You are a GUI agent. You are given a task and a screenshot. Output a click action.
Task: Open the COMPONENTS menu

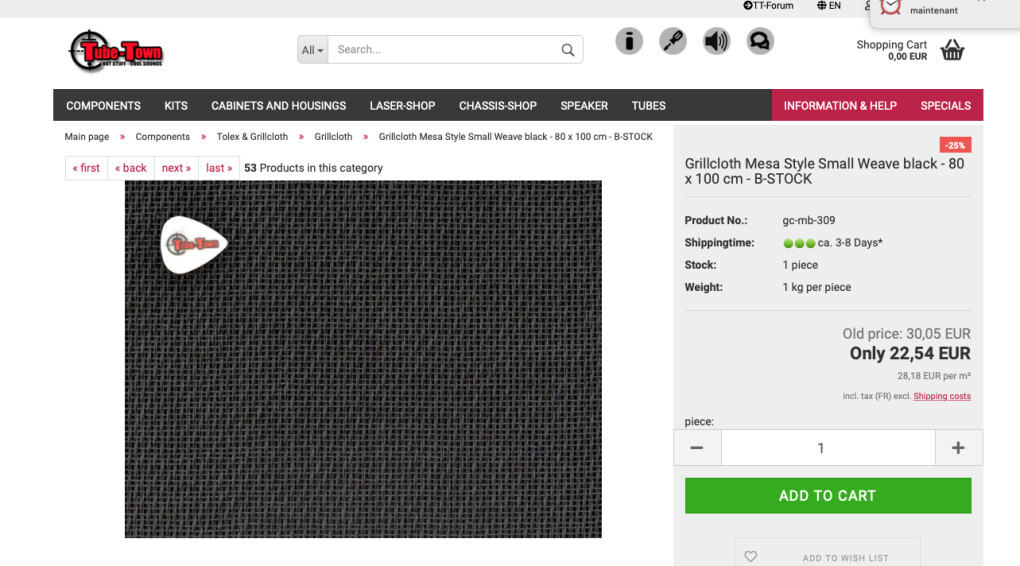[103, 105]
